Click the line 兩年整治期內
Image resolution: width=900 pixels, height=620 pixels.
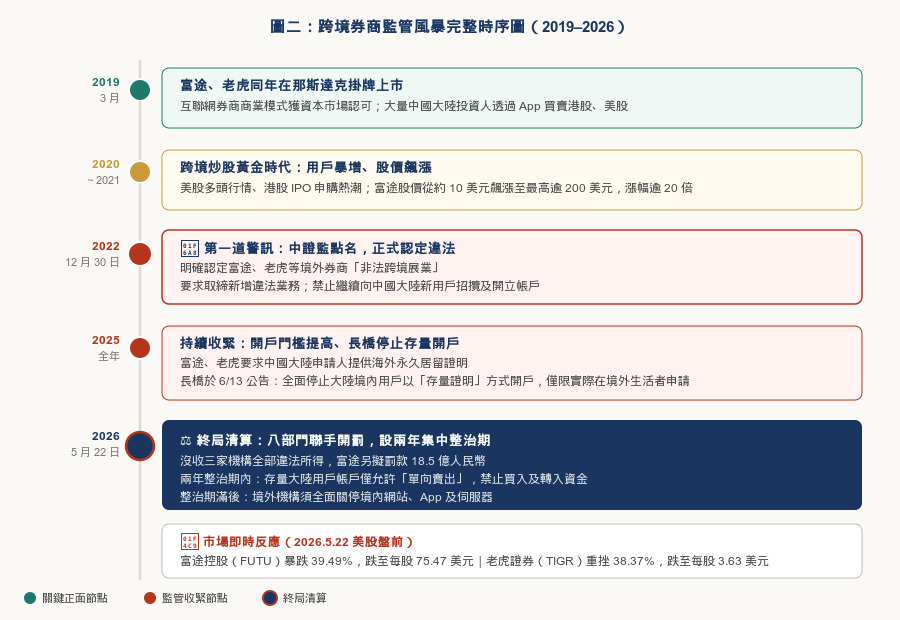[x=384, y=479]
